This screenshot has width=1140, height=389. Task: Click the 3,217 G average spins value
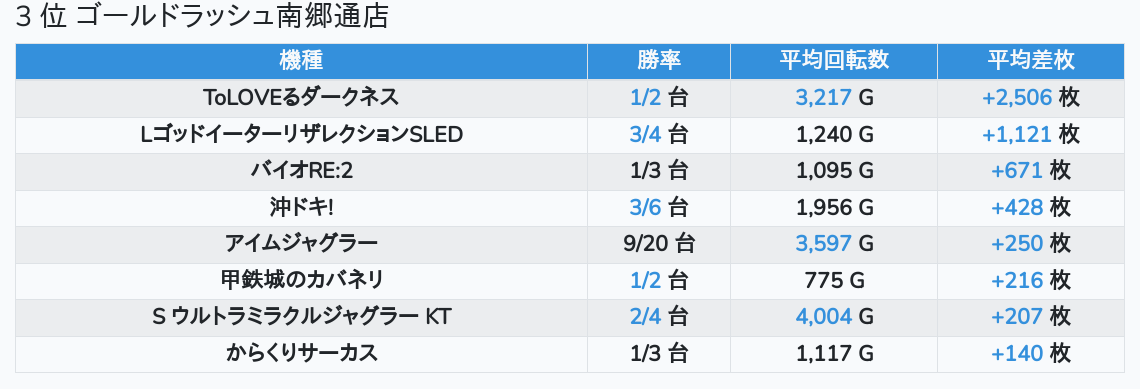coord(834,97)
